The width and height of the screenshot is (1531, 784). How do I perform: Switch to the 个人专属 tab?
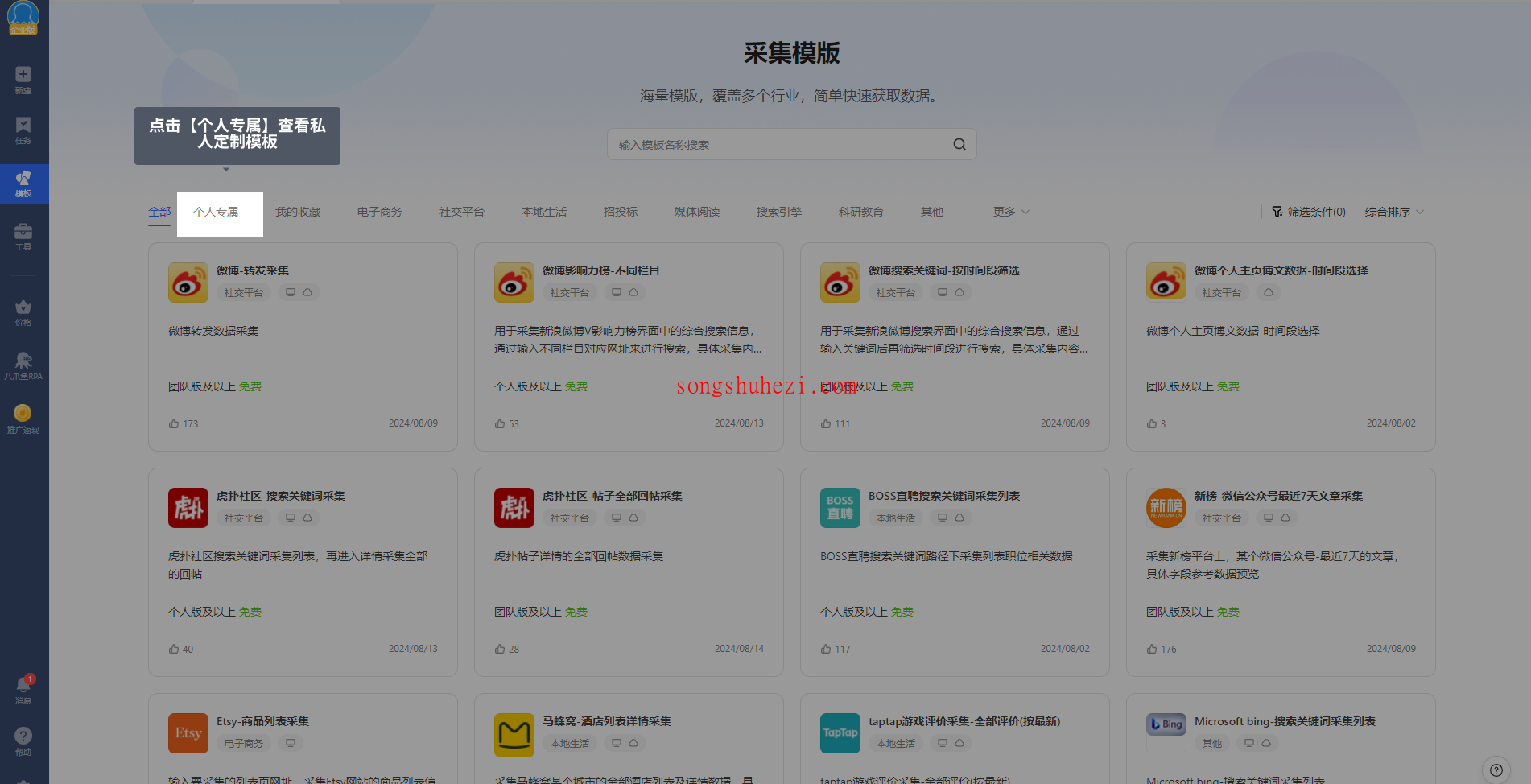[216, 212]
